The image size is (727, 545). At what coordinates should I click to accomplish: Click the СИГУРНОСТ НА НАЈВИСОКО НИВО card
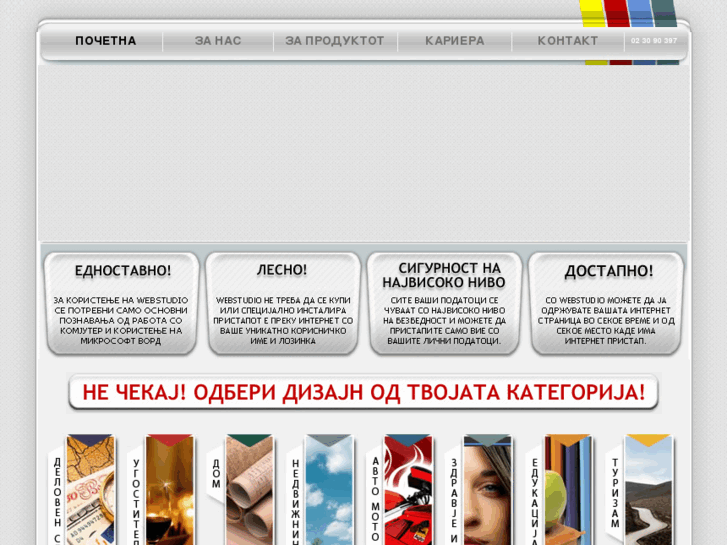[x=444, y=304]
